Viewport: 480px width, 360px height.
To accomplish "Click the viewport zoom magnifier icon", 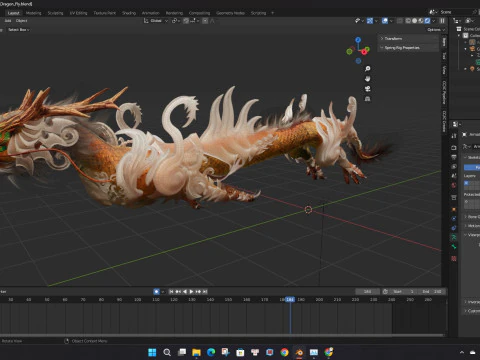I will click(x=367, y=69).
